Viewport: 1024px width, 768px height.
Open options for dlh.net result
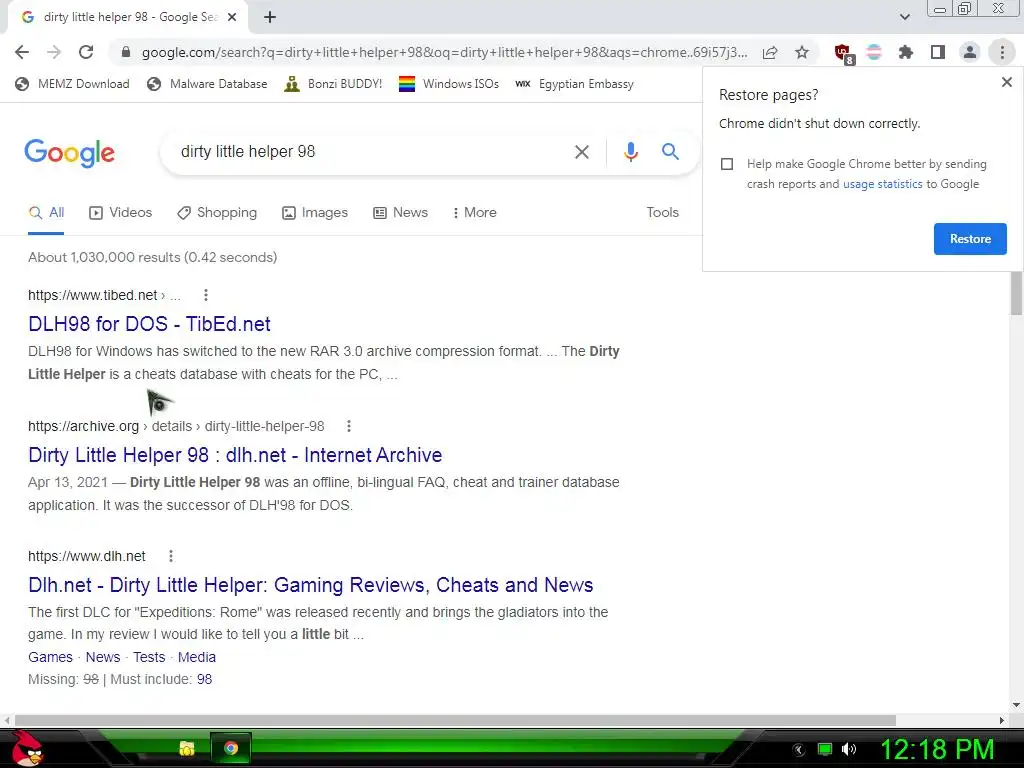(x=170, y=556)
